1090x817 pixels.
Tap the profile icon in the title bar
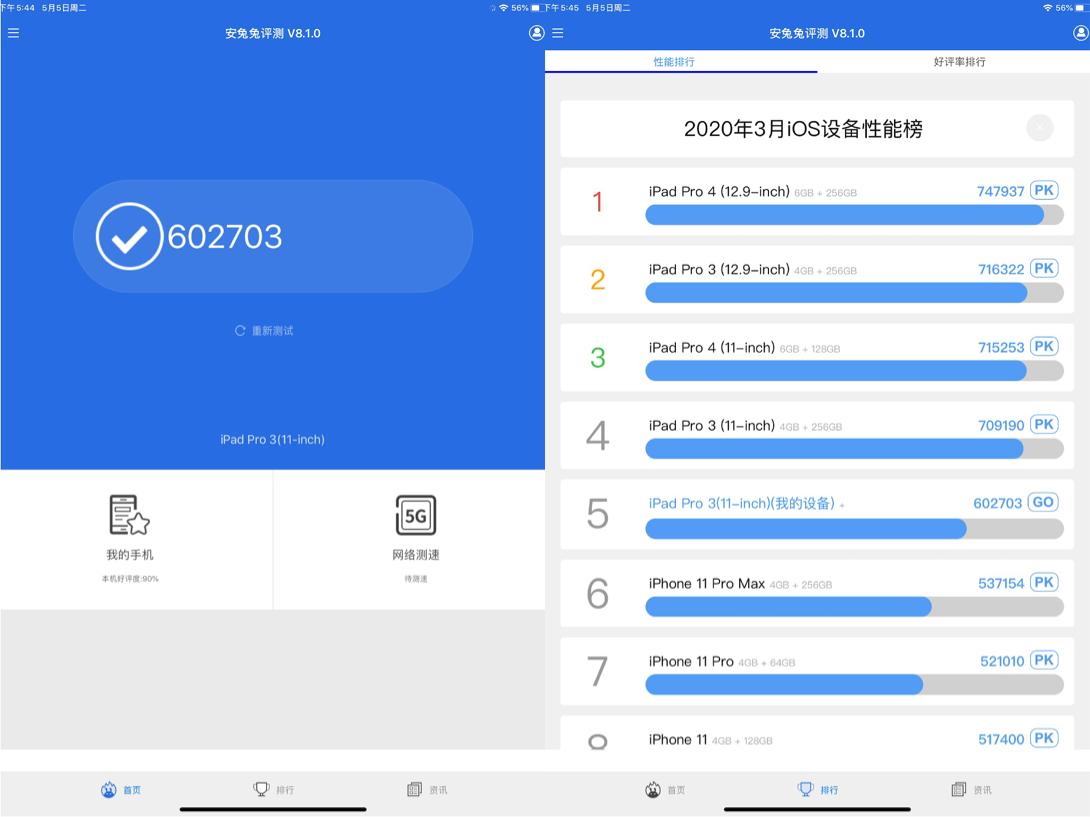(536, 32)
